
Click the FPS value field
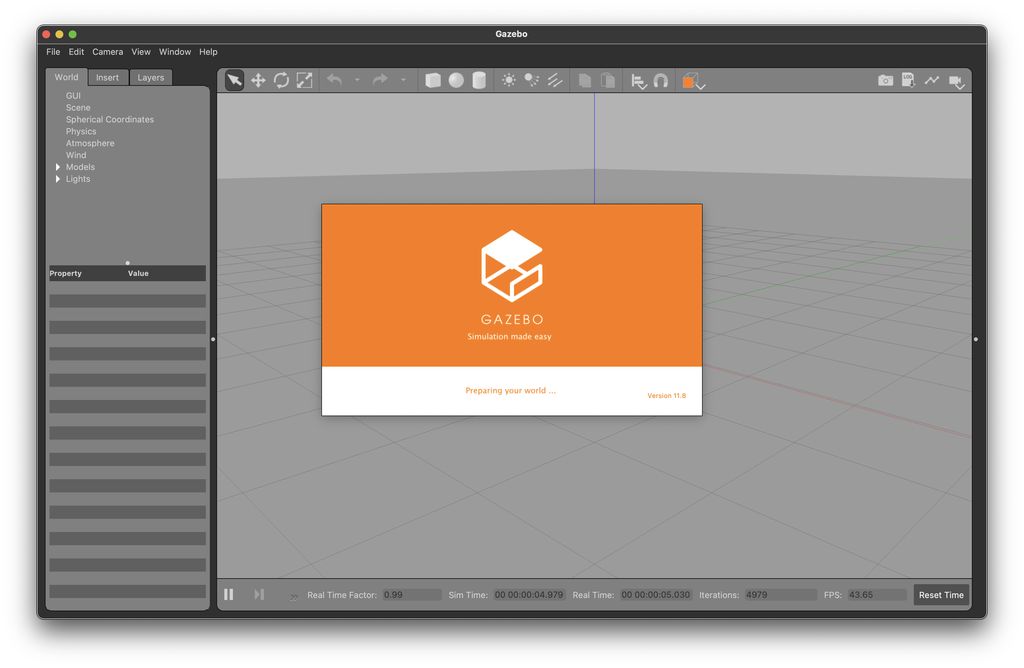point(876,595)
